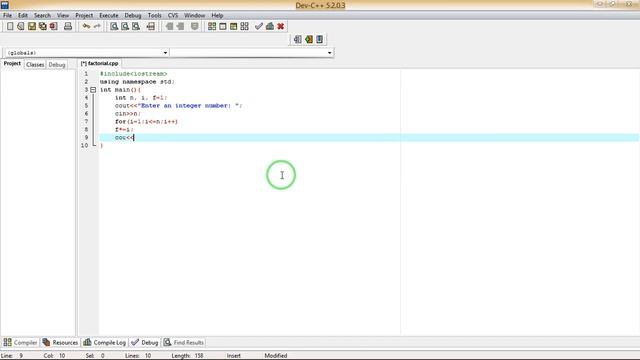This screenshot has height=360, width=640.
Task: Open the bottom Debug tab
Action: point(144,342)
